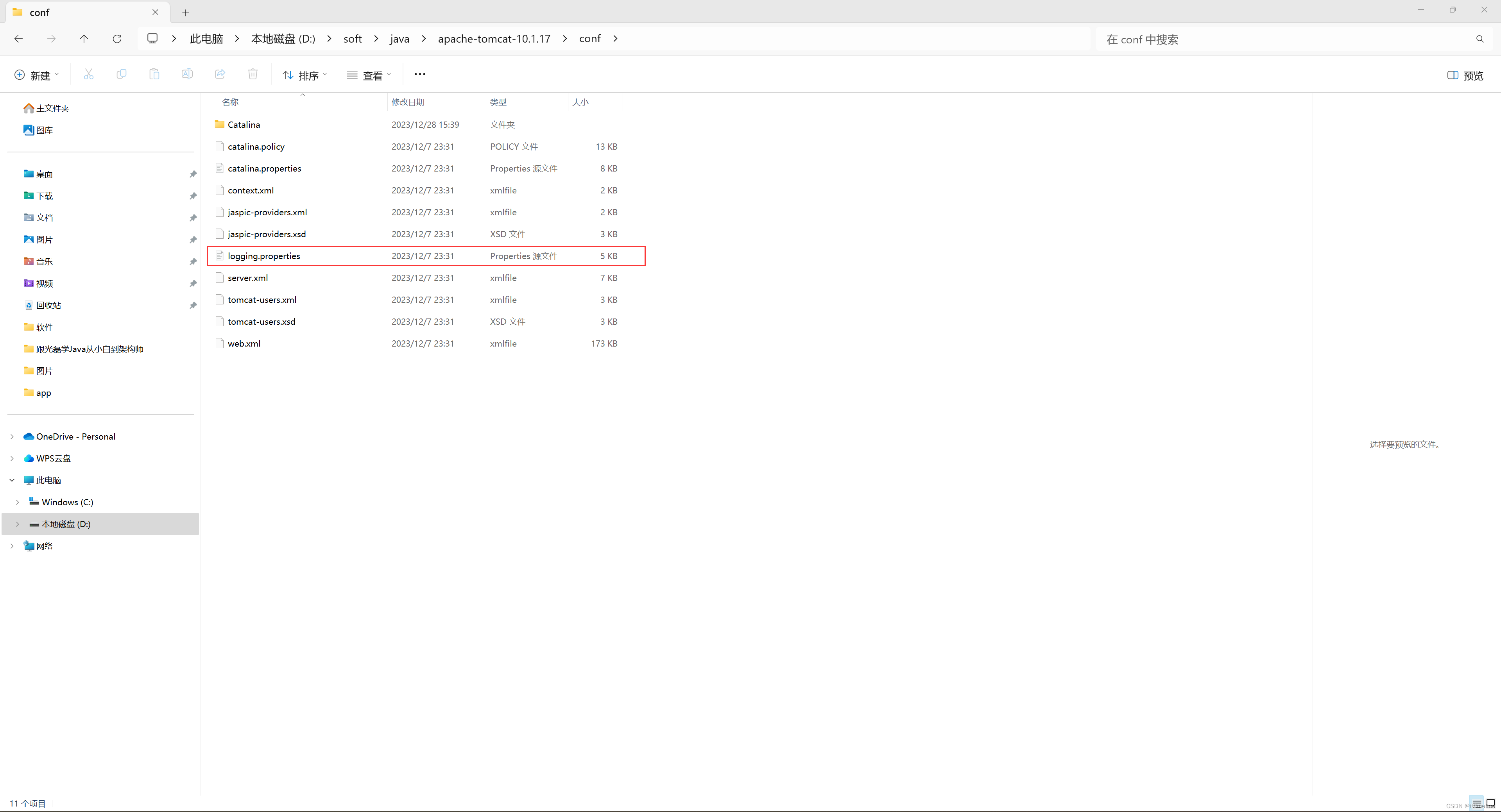Screen dimensions: 1501x812
Task: Open the 查看 (View) dropdown
Action: (x=369, y=75)
